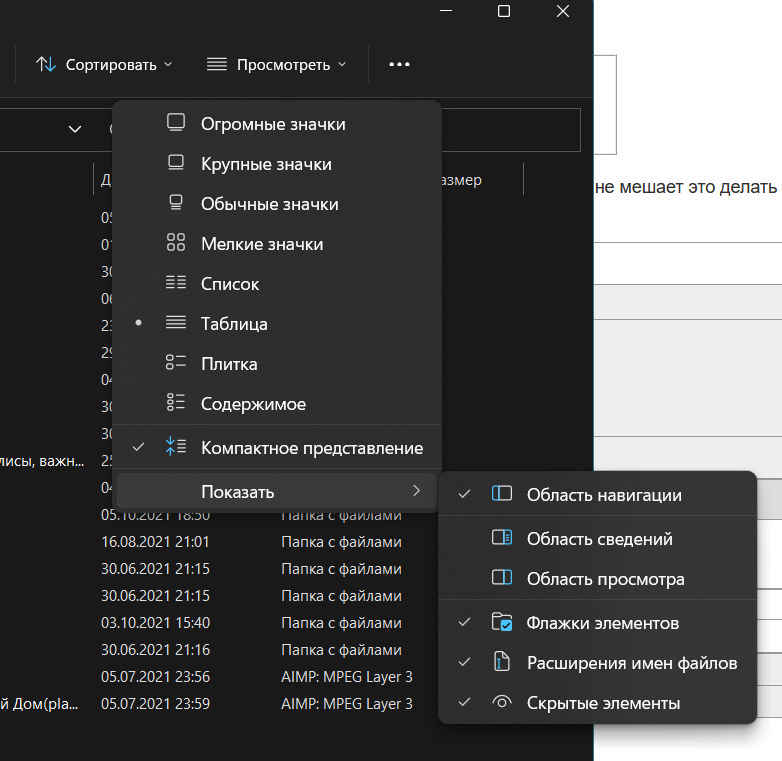Choose Крупные значки view

(277, 164)
